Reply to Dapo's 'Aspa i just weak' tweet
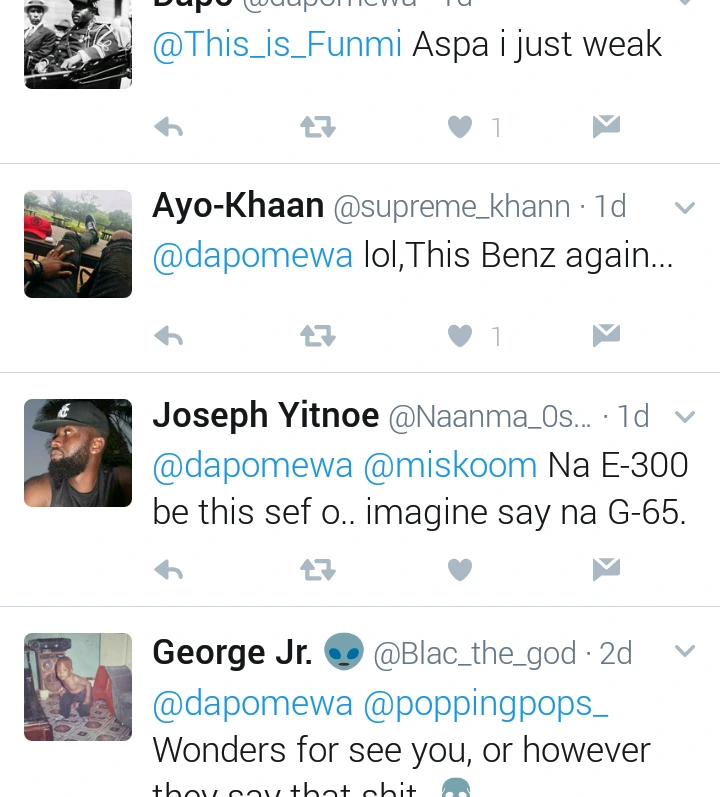 169,127
